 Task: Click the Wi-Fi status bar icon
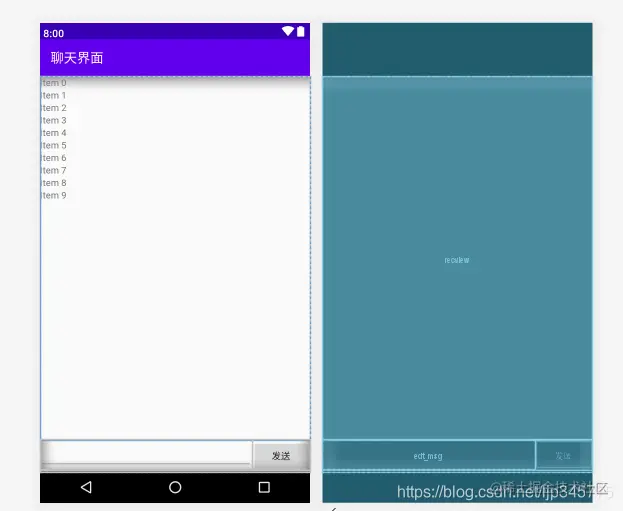click(288, 31)
